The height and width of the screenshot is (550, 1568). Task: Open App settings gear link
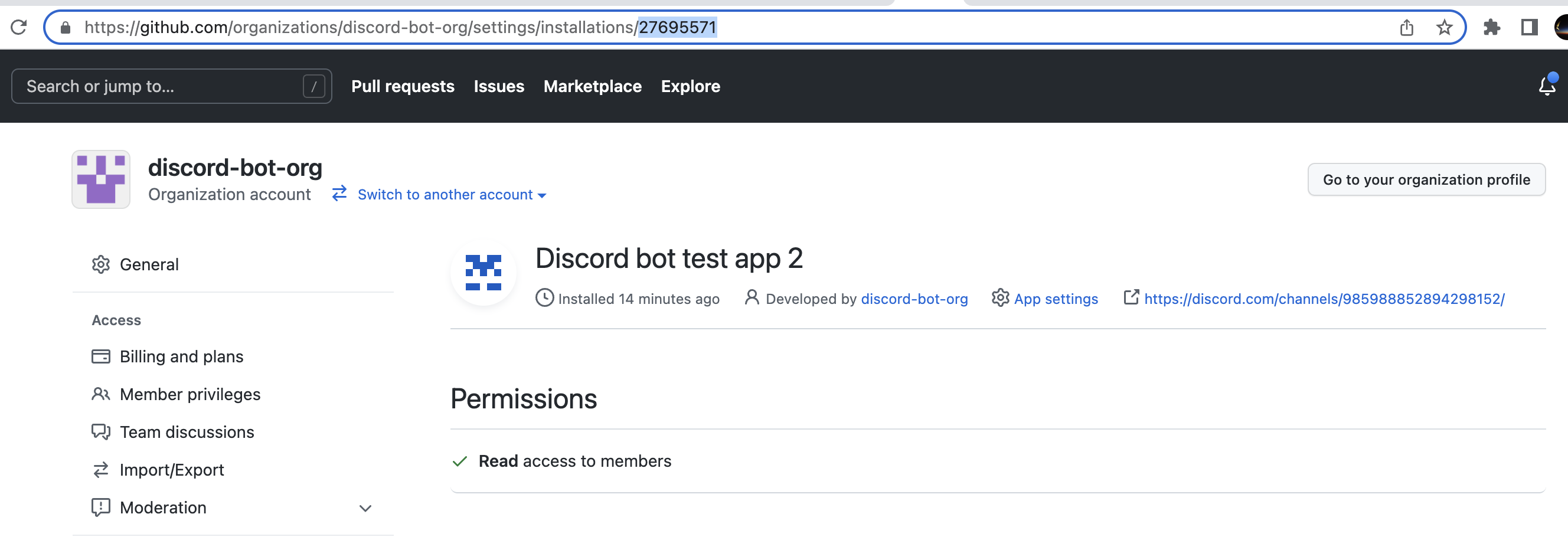1044,299
